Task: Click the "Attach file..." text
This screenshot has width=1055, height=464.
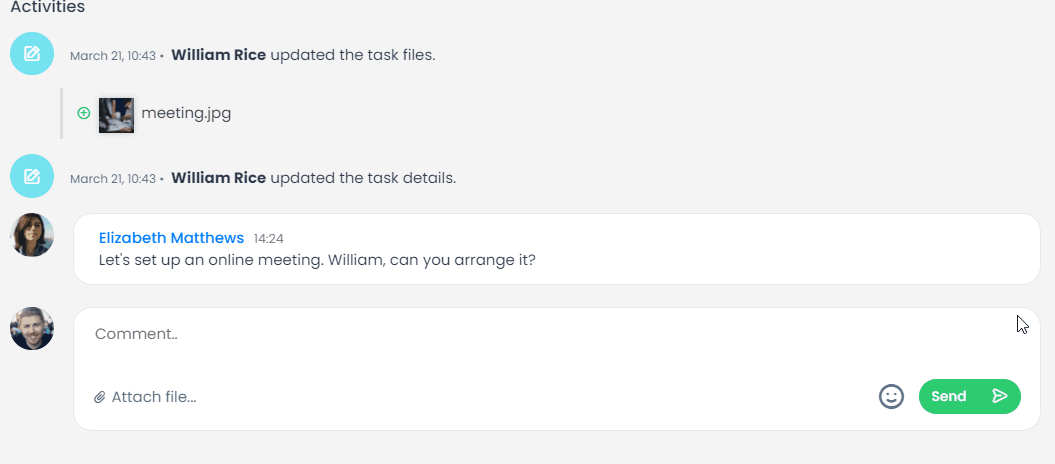Action: 154,397
